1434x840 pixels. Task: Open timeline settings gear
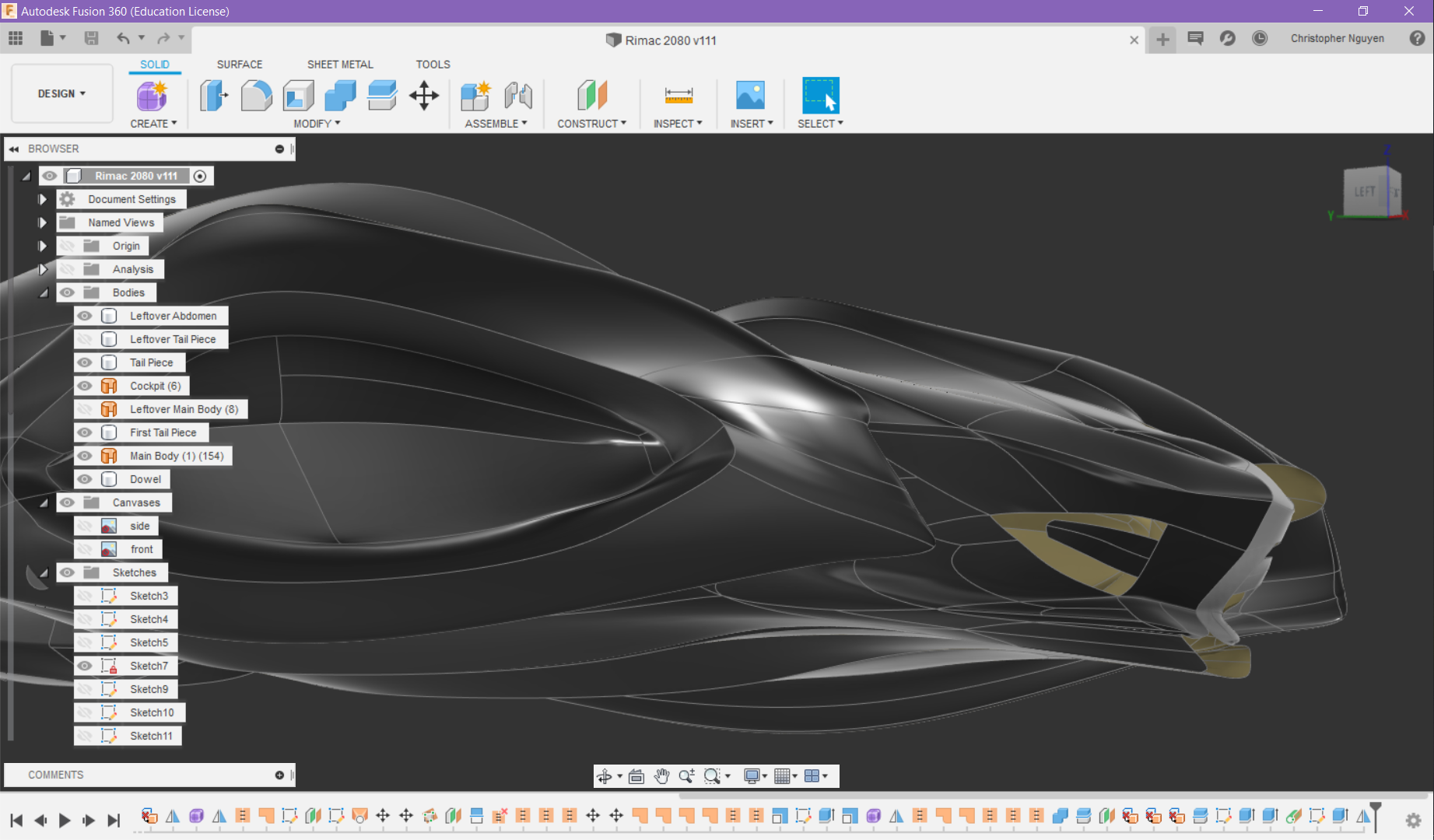(1413, 820)
